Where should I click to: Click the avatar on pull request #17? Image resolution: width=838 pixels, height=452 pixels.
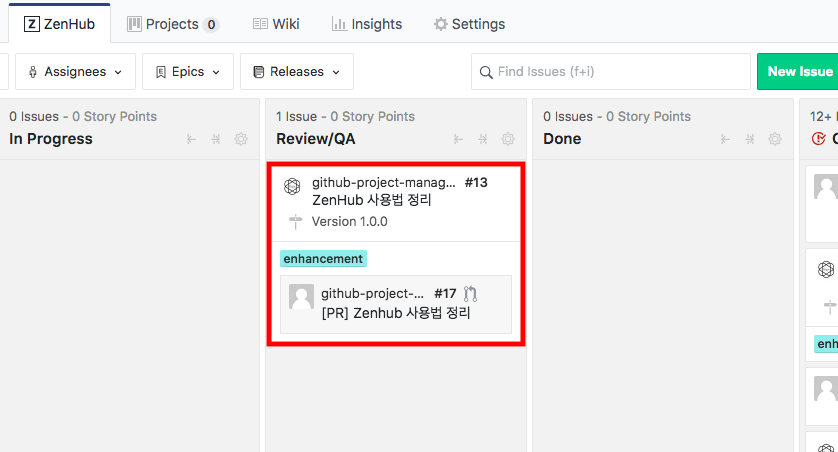[x=301, y=297]
